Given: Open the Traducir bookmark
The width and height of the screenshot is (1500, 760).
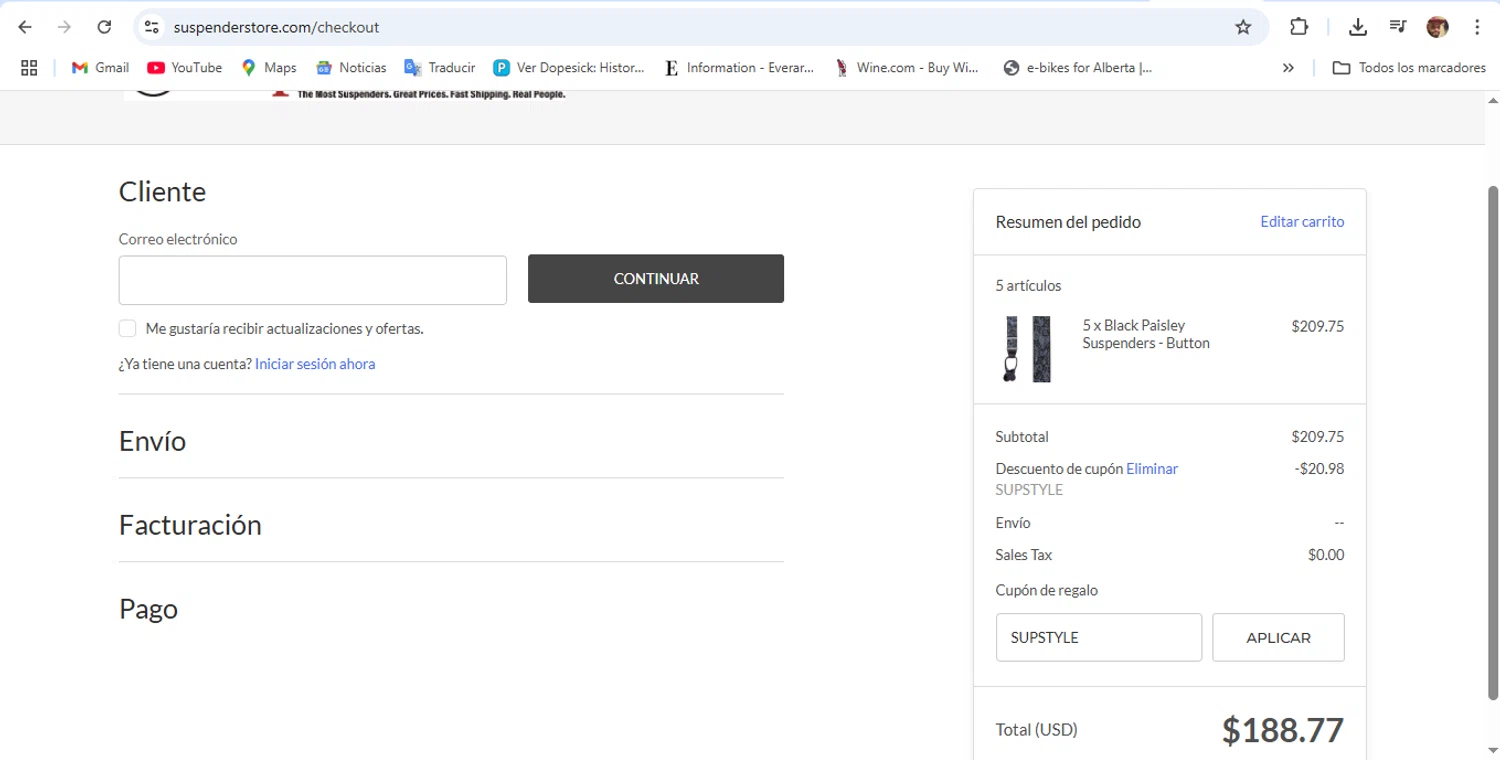Looking at the screenshot, I should coord(440,68).
